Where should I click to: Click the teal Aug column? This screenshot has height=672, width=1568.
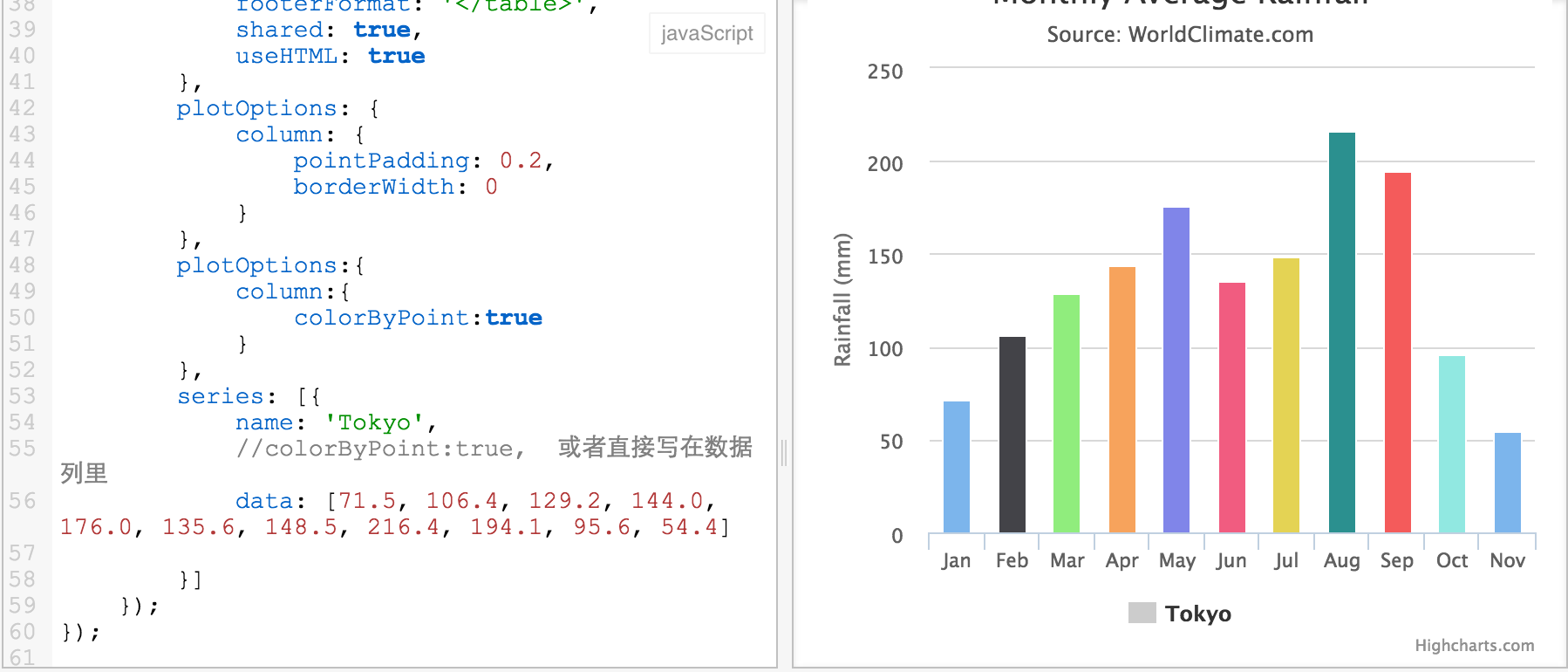[1341, 333]
